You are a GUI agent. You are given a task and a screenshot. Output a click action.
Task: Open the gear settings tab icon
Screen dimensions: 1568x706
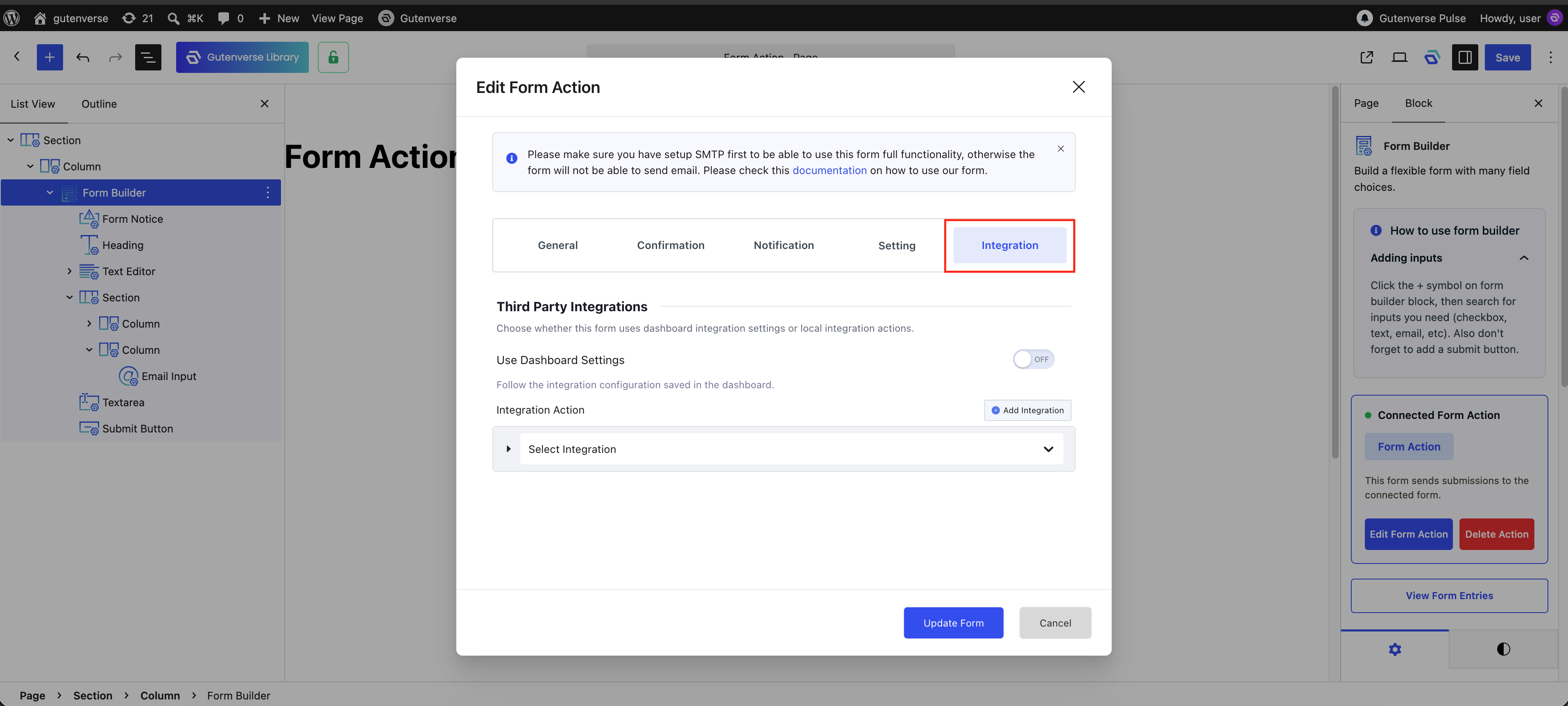coord(1395,649)
